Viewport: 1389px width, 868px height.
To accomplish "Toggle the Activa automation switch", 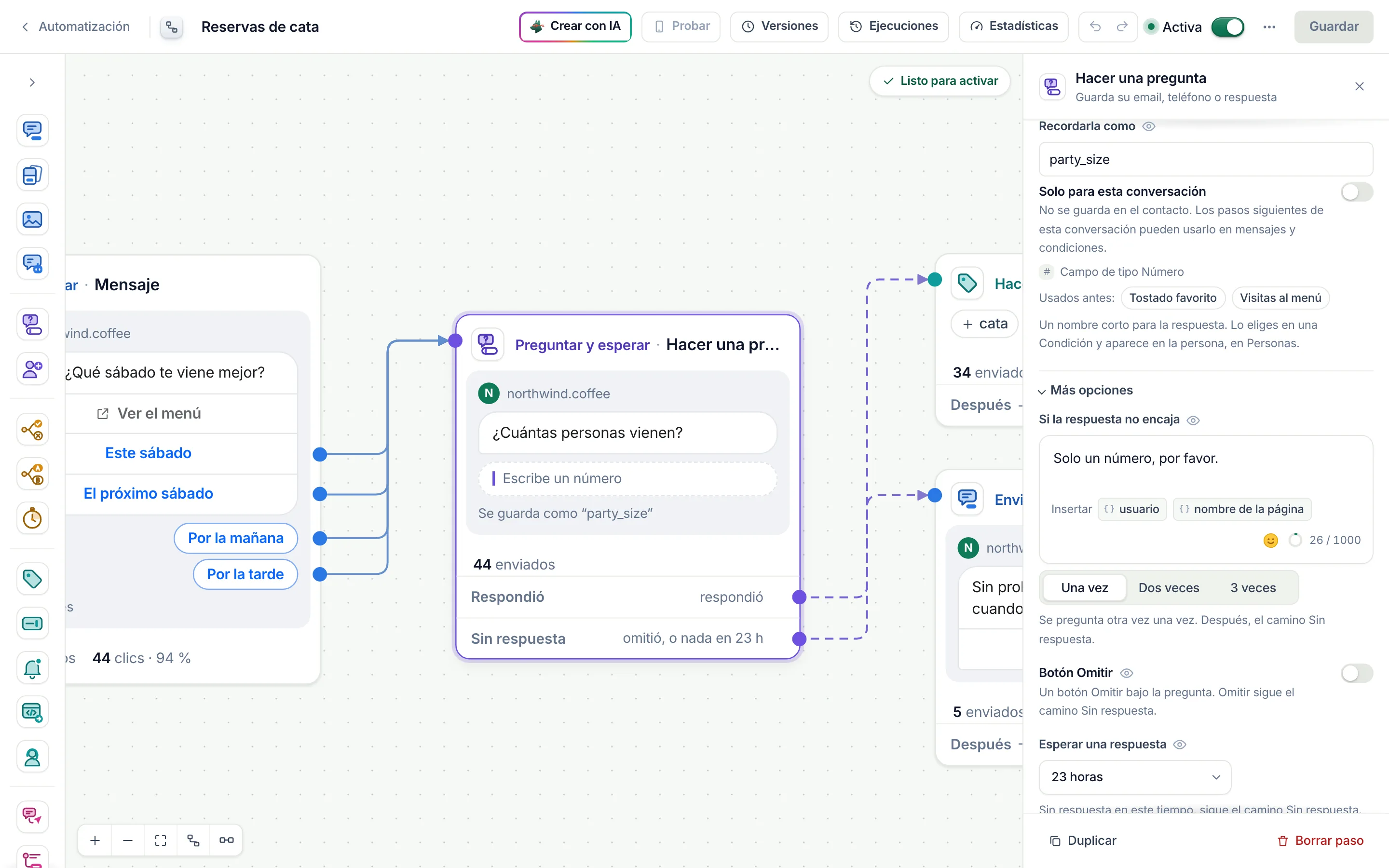I will tap(1228, 27).
